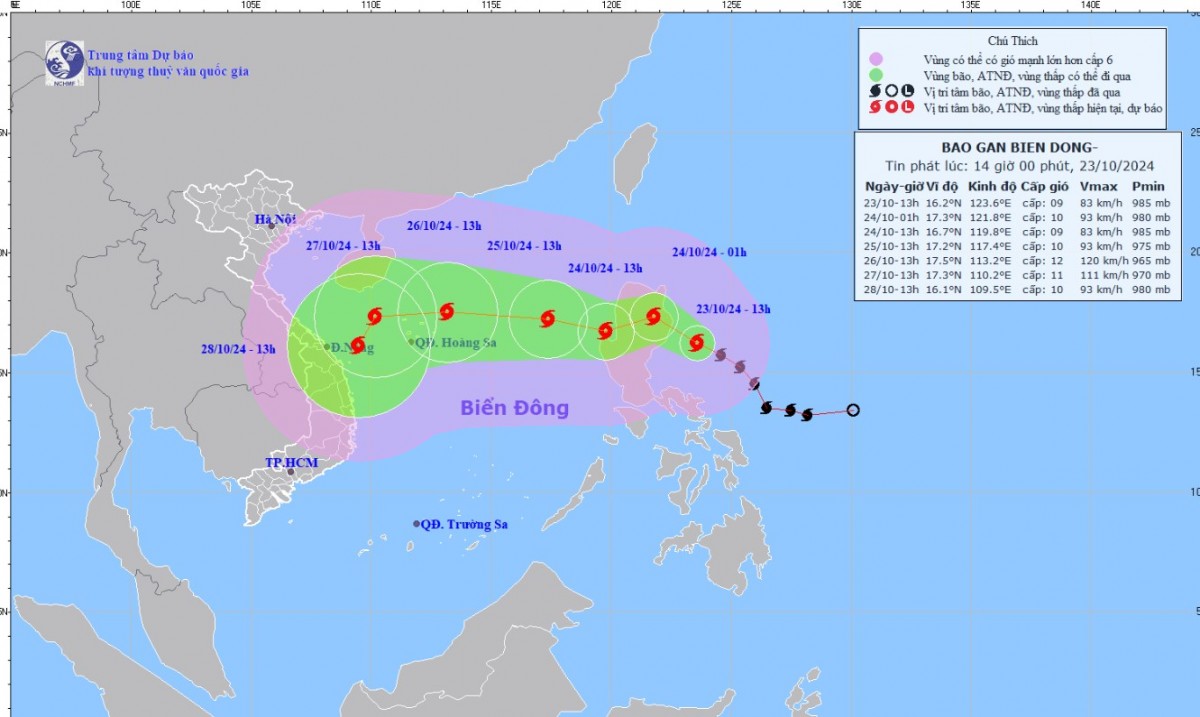Click the red typhoon symbol at 24/10/24 - 13h
1200x717 pixels.
point(604,329)
